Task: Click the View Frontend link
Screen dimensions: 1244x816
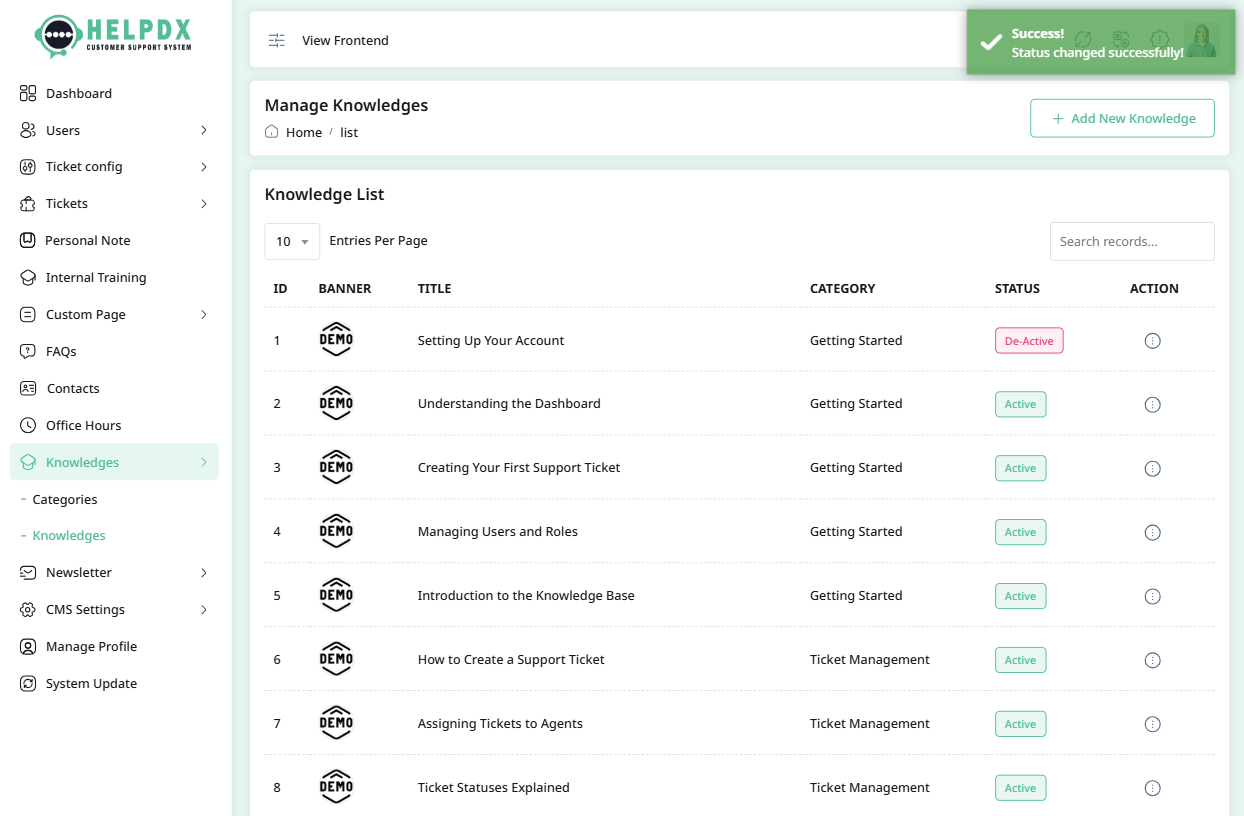Action: point(345,40)
